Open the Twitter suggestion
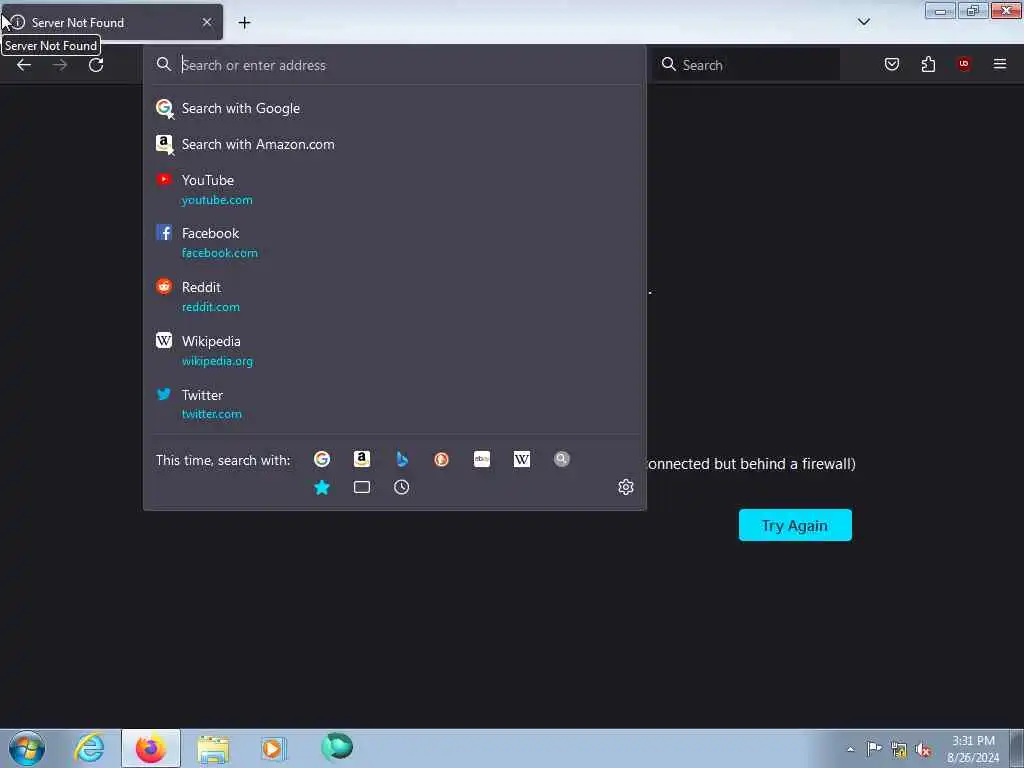Screen dimensions: 1024x768 (394, 404)
